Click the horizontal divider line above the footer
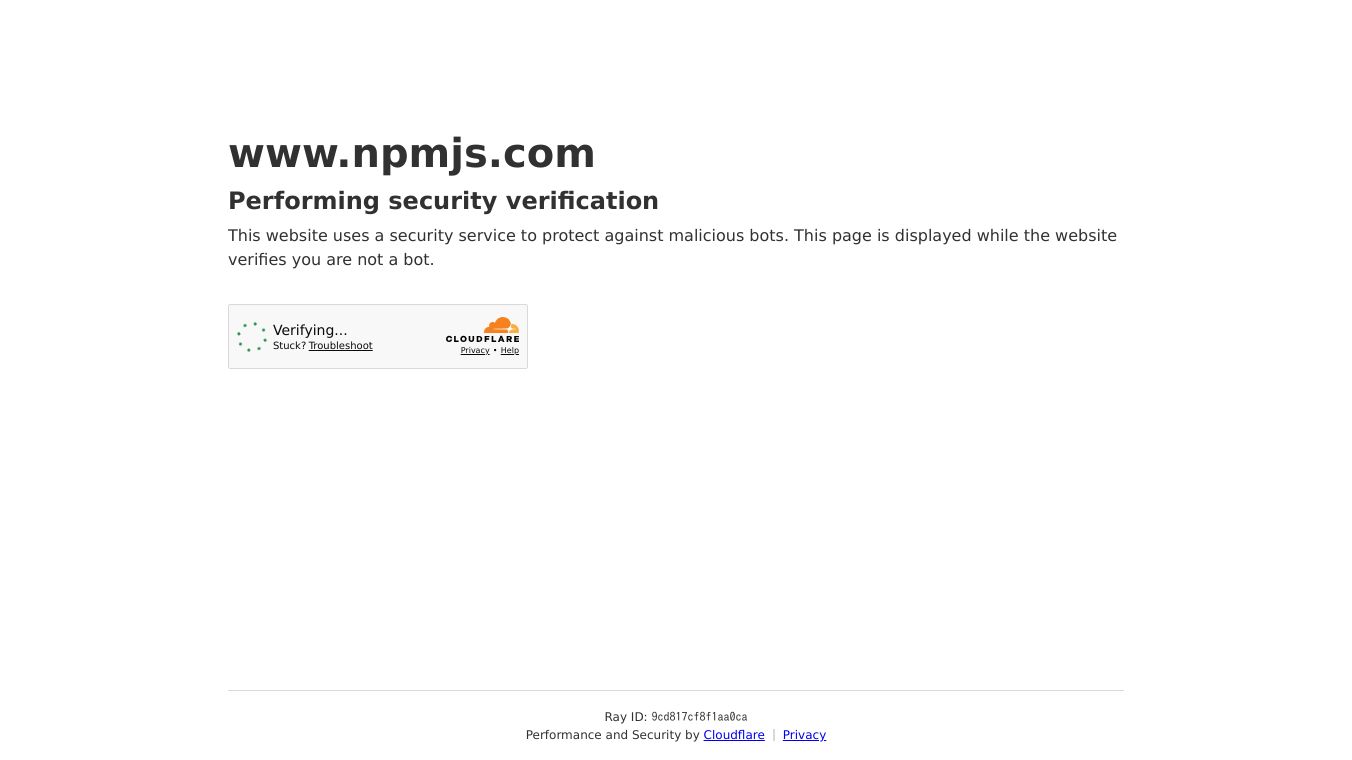 [x=676, y=690]
